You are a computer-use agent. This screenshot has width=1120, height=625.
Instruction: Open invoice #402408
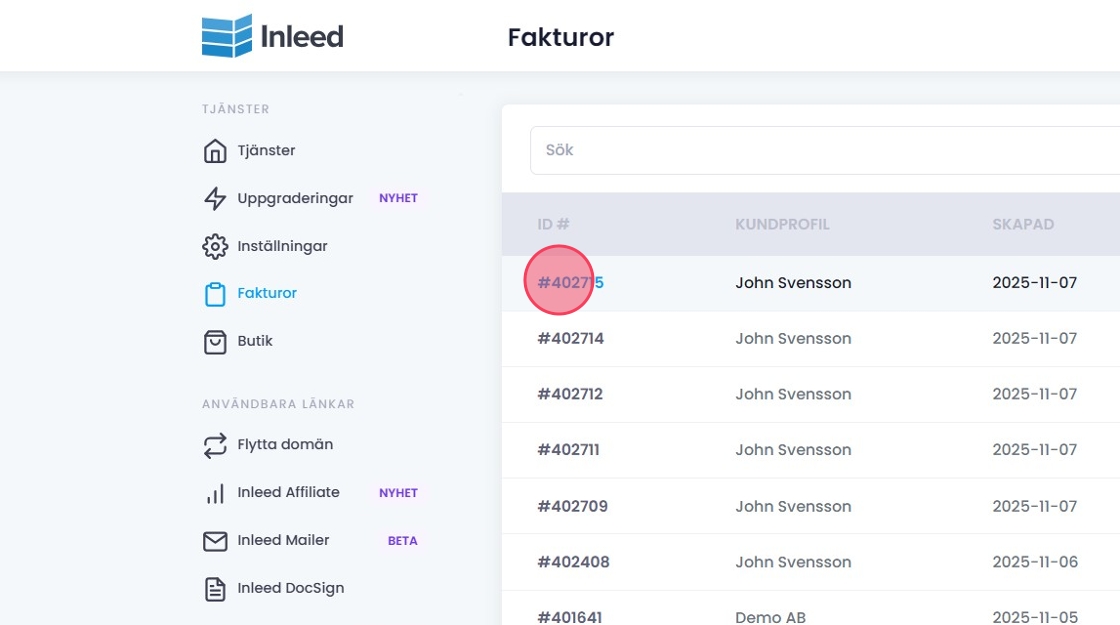(x=573, y=562)
